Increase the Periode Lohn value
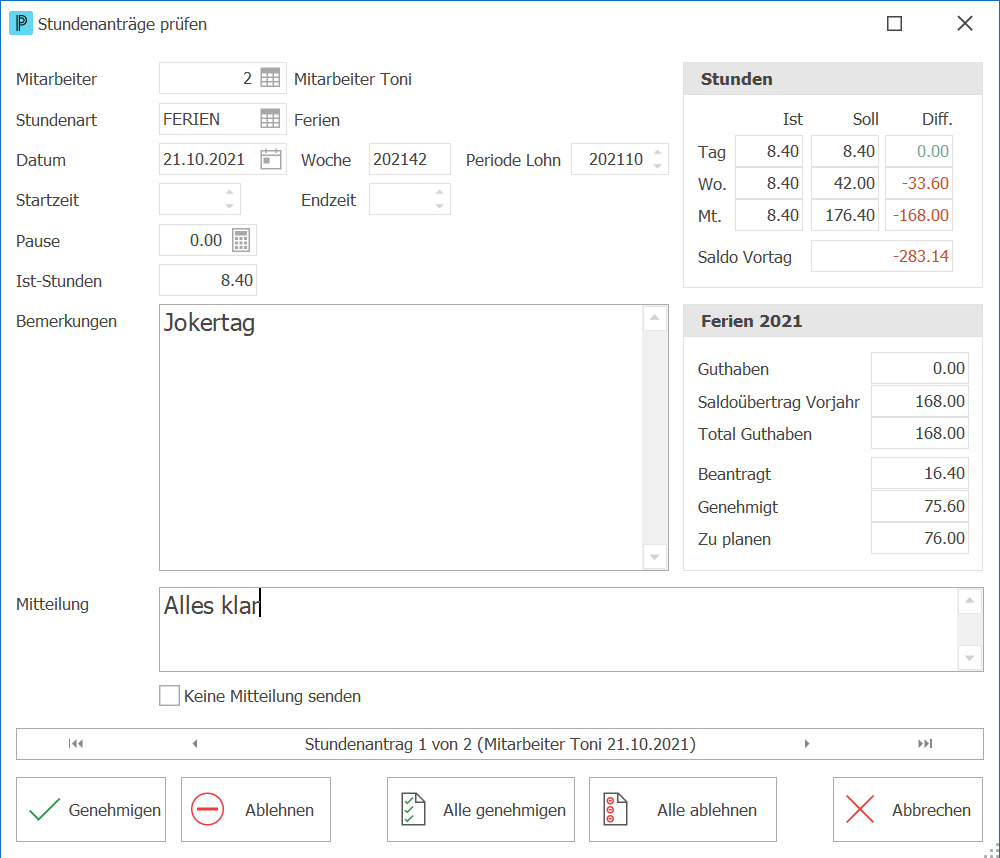The height and width of the screenshot is (858, 1000). coord(658,152)
